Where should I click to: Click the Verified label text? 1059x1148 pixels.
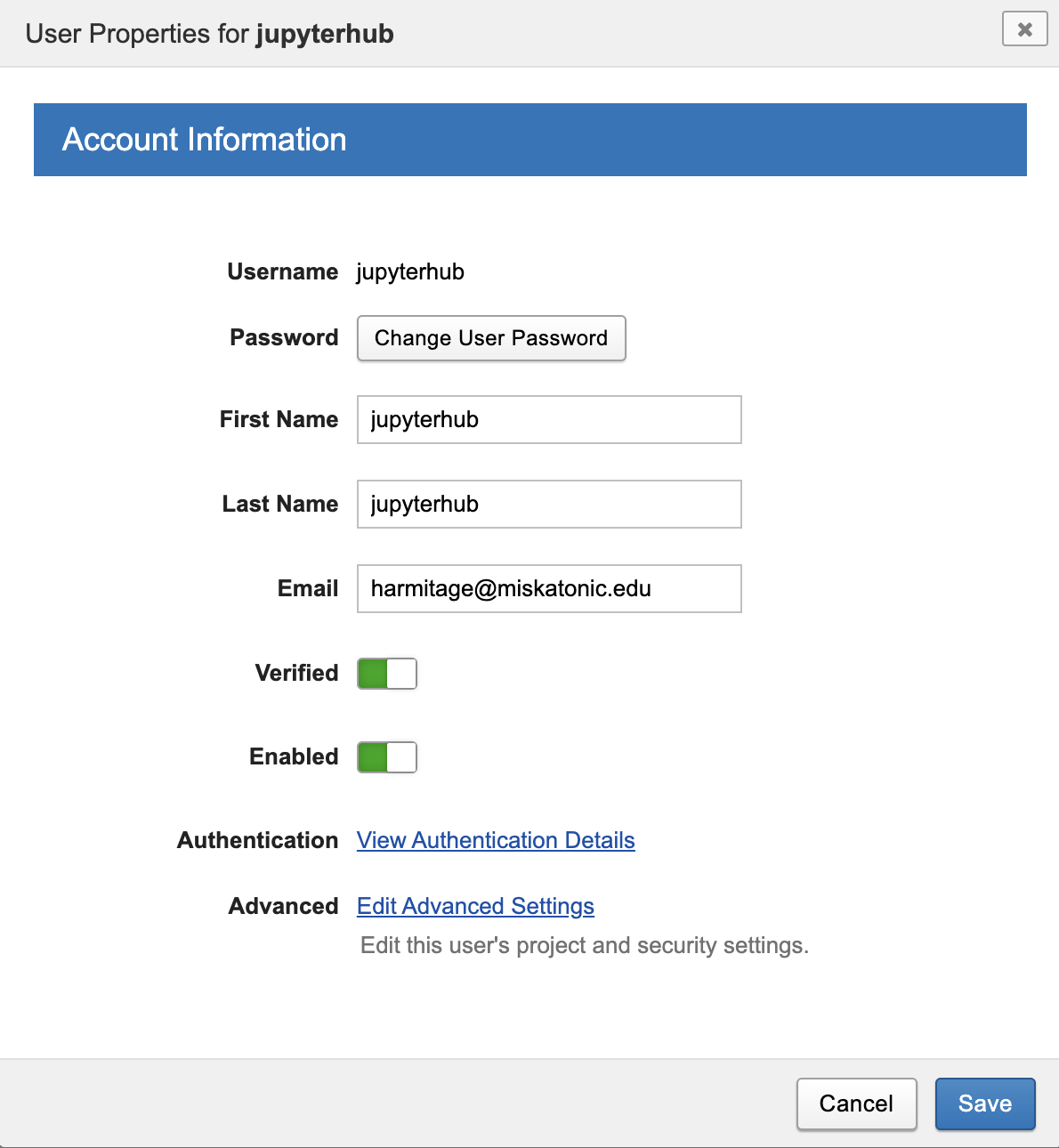point(296,673)
